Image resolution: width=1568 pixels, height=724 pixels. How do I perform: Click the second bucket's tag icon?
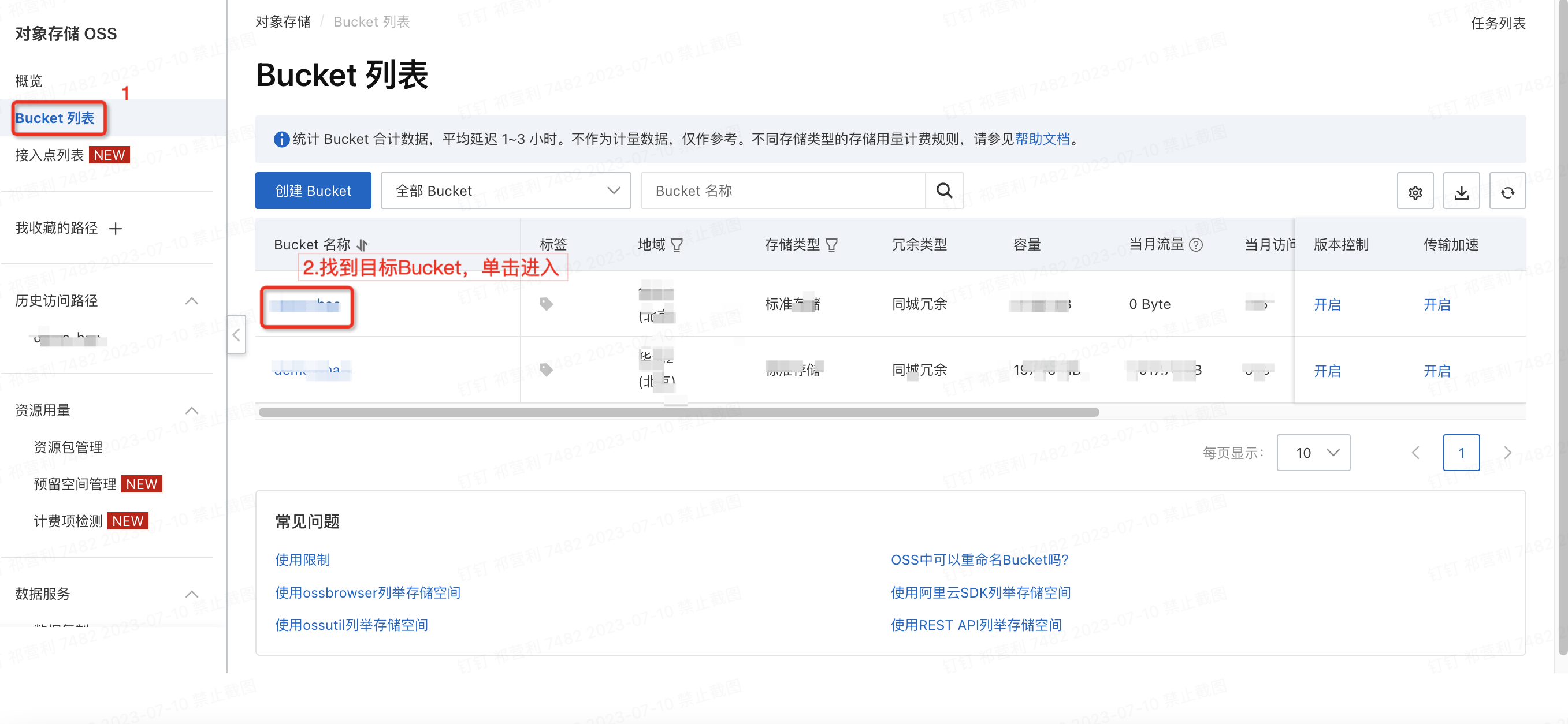[x=546, y=370]
